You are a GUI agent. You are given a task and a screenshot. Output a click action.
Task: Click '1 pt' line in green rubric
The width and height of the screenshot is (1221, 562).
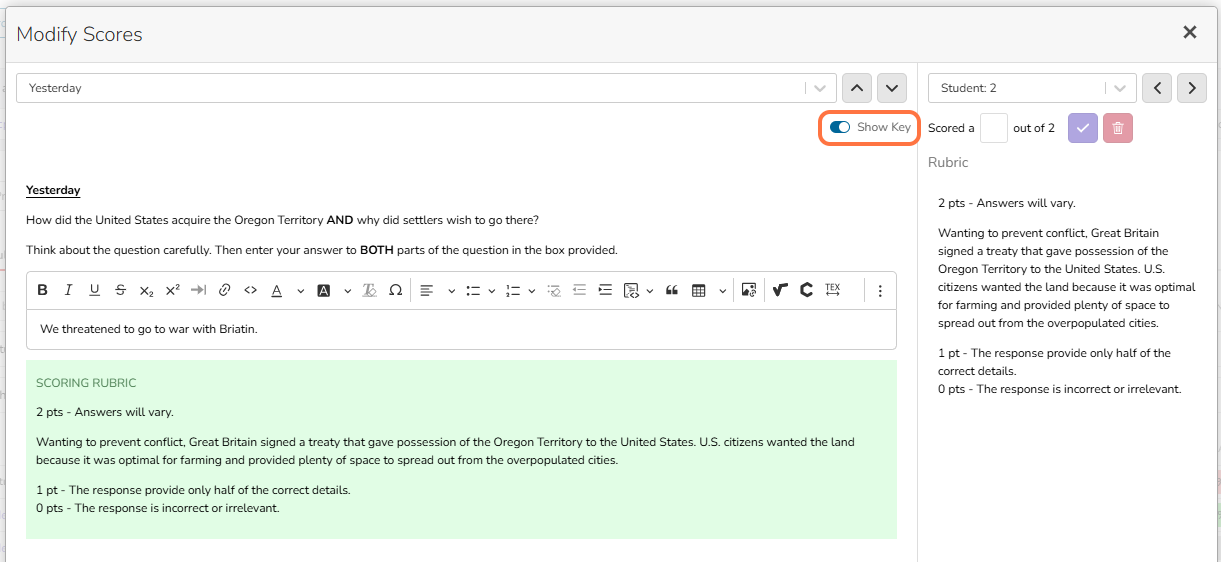pos(193,490)
